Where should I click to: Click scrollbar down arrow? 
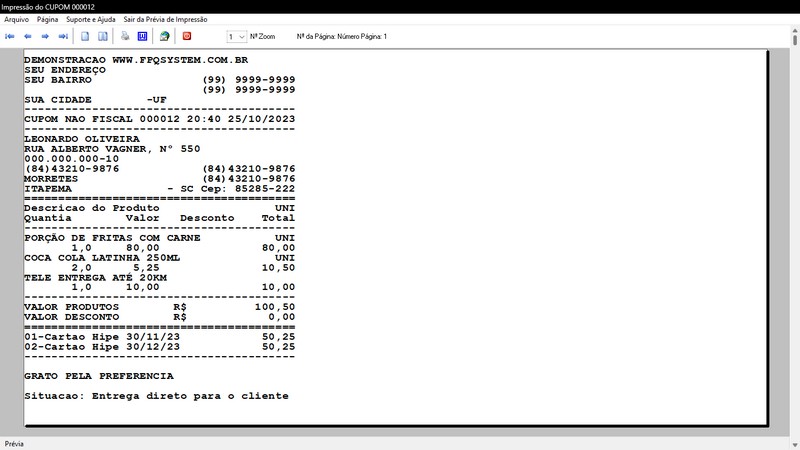(795, 445)
